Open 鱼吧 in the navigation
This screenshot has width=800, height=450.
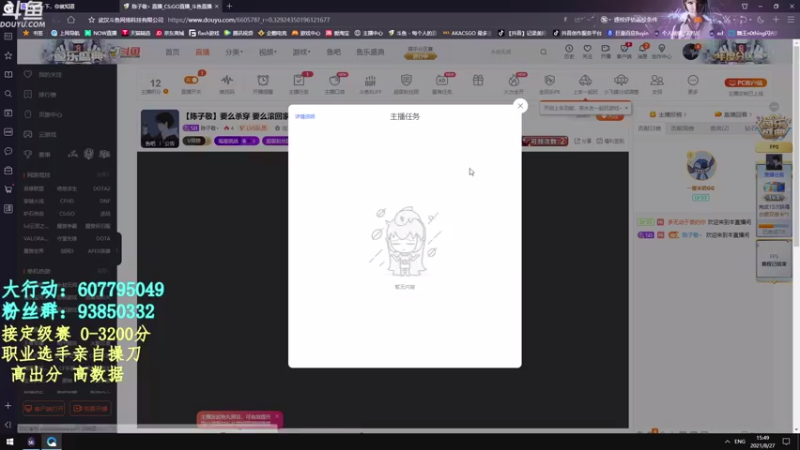coord(334,52)
